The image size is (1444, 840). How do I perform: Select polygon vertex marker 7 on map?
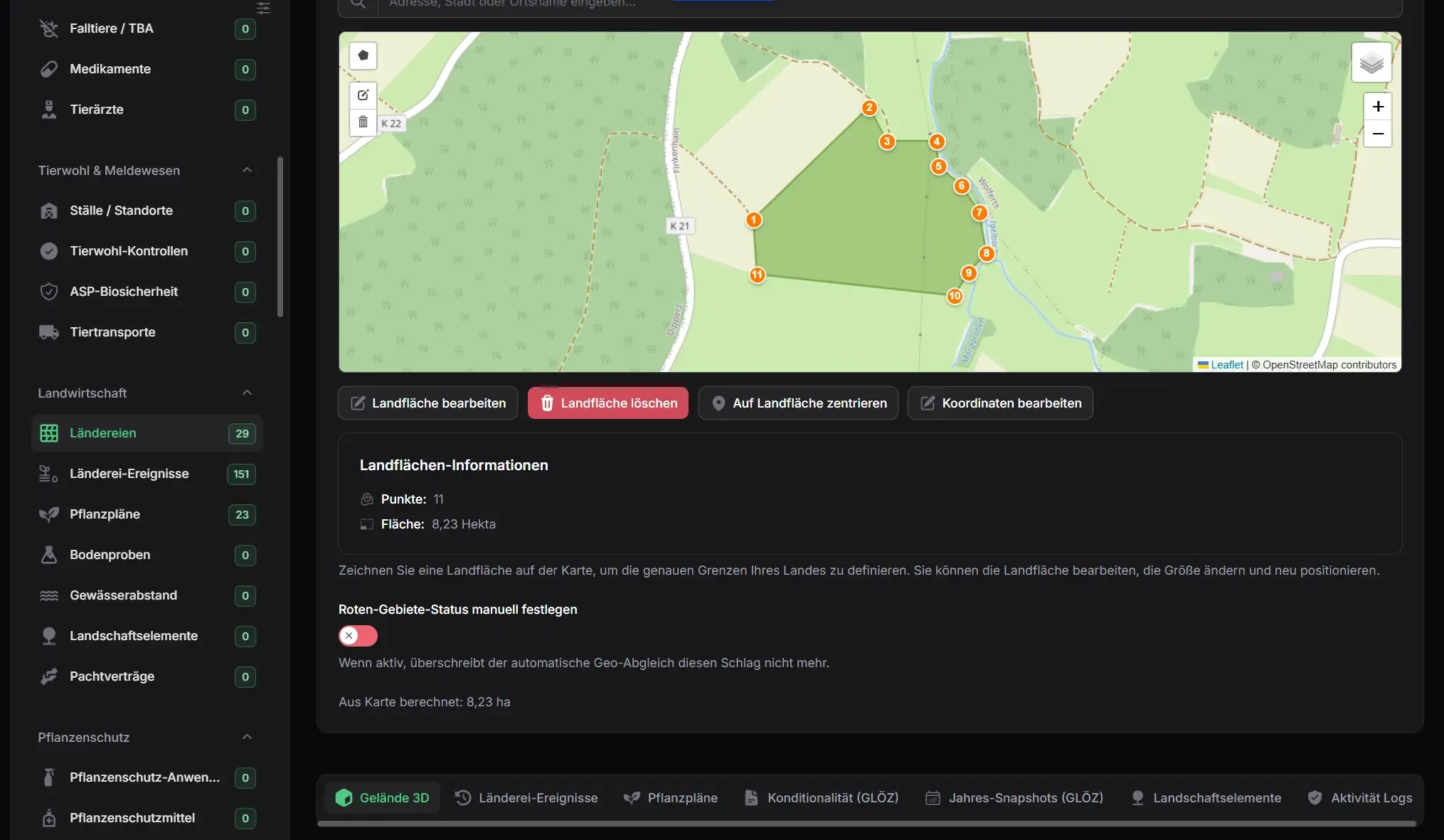tap(980, 213)
